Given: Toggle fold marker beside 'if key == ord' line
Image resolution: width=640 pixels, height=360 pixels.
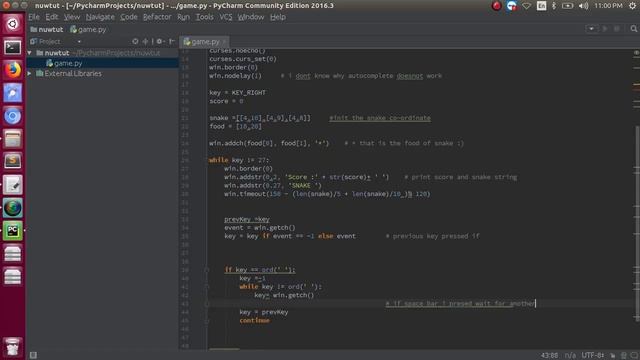Looking at the screenshot, I should pyautogui.click(x=207, y=270).
